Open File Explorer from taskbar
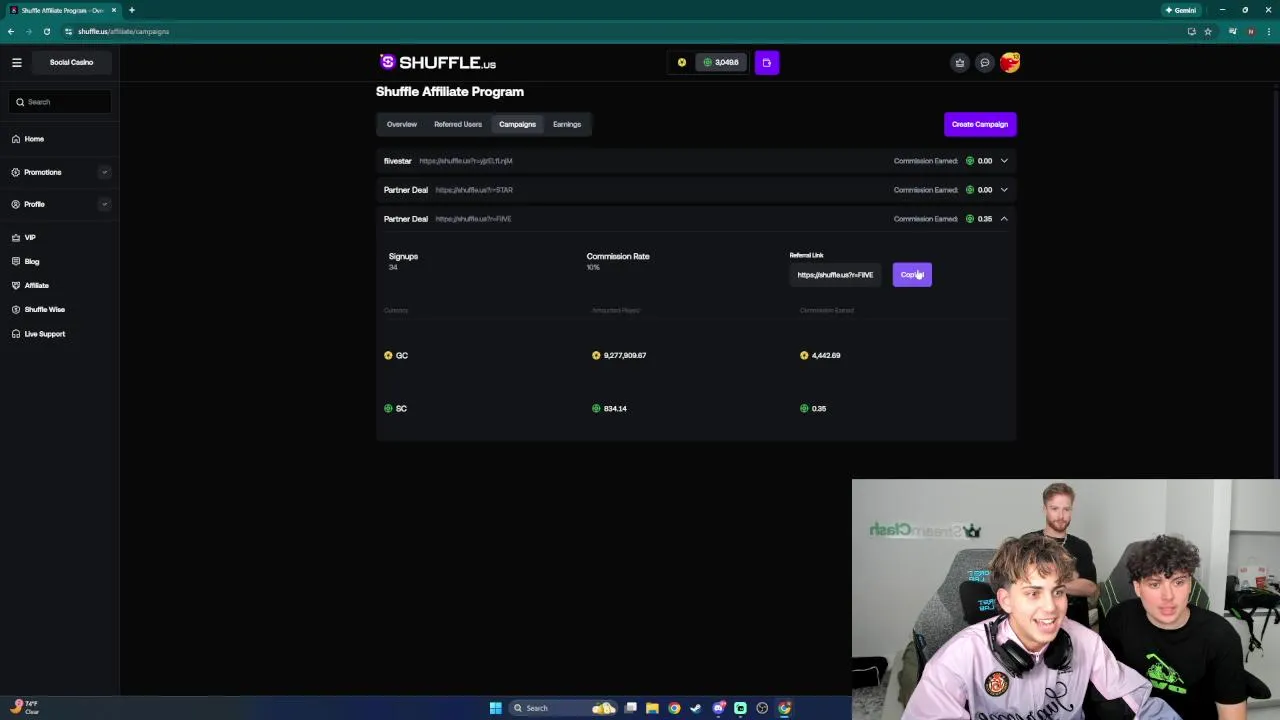Viewport: 1280px width, 720px height. click(x=652, y=708)
